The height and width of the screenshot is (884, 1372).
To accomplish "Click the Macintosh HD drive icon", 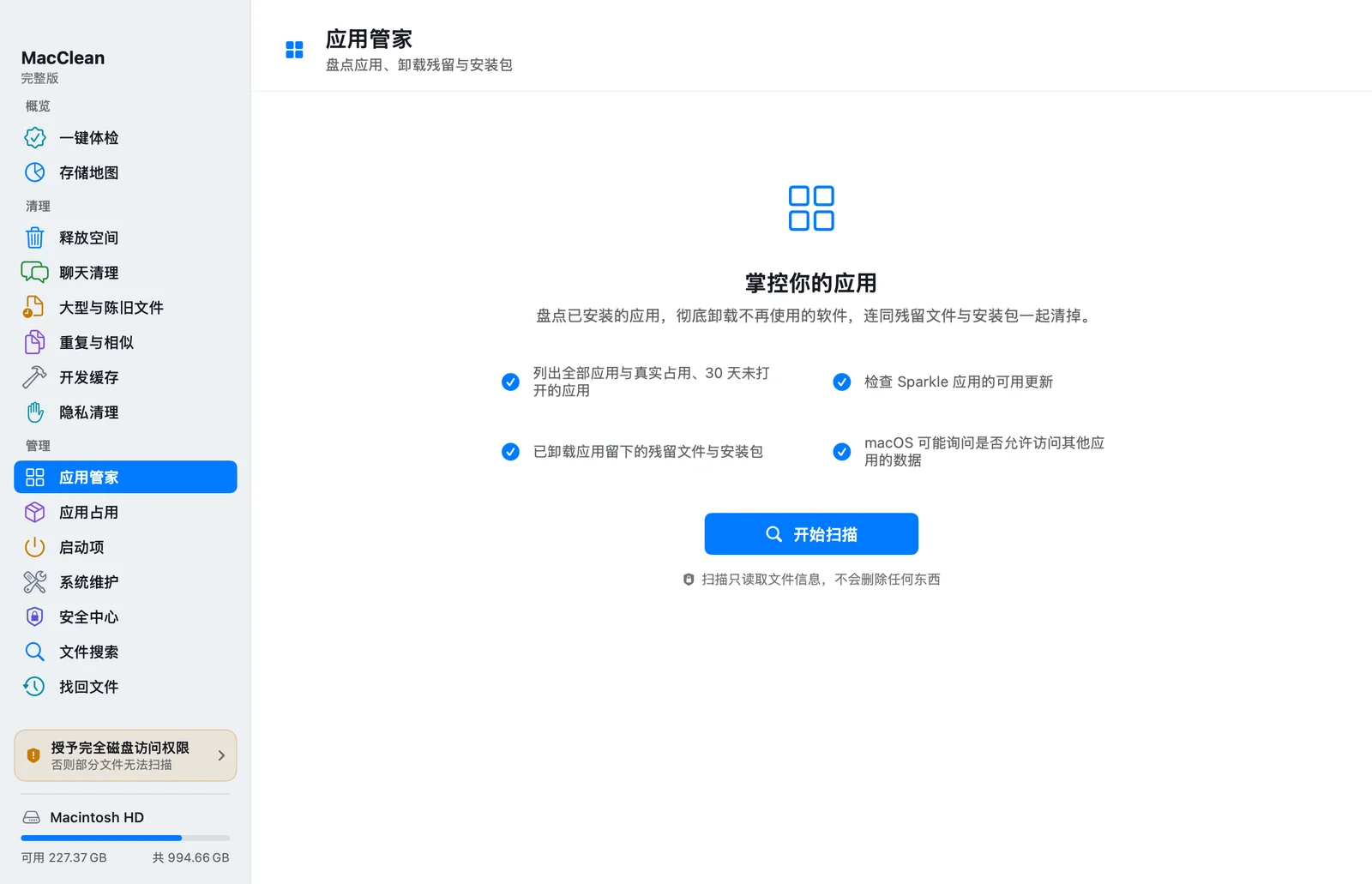I will [32, 818].
